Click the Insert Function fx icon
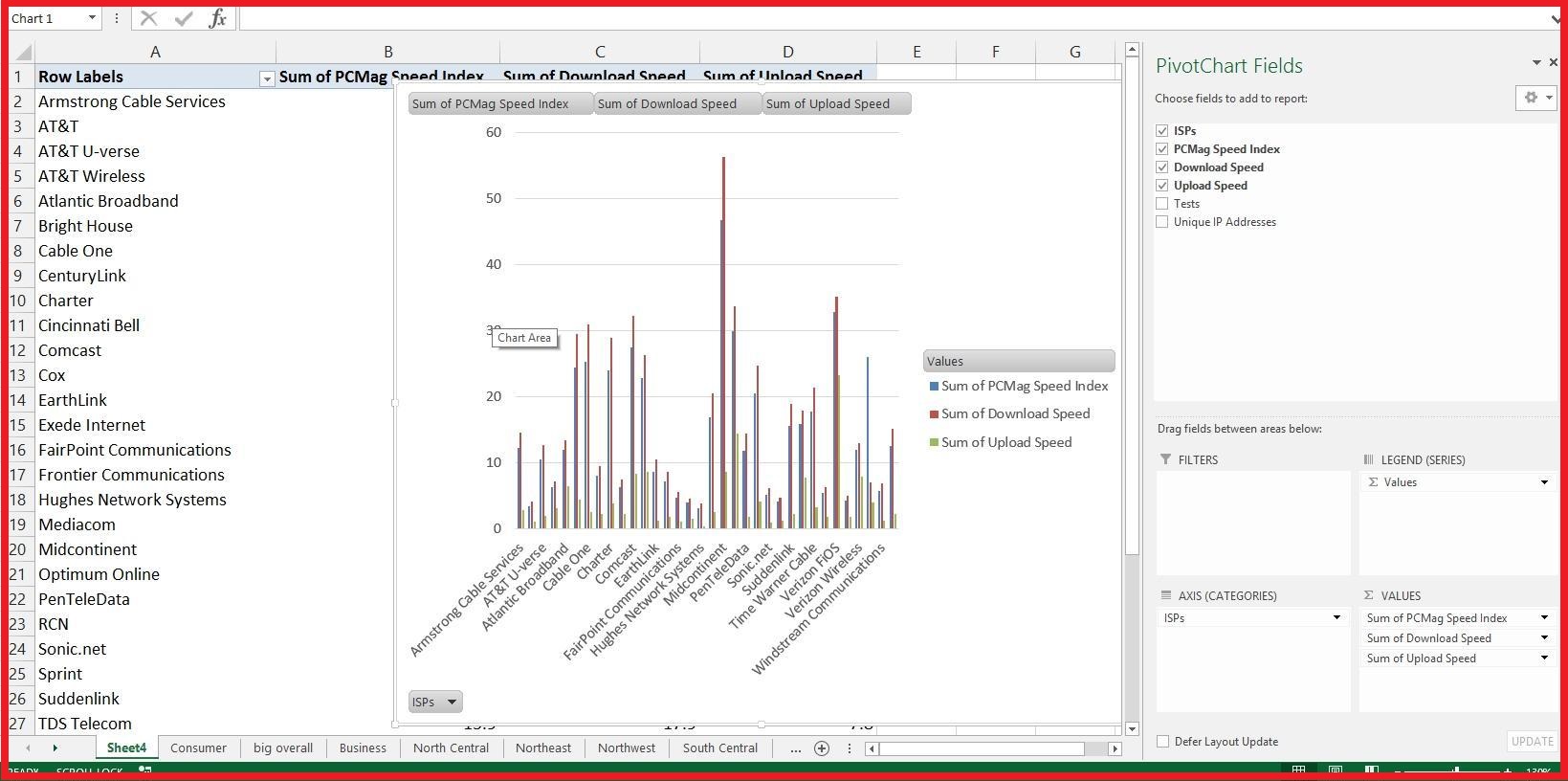This screenshot has width=1568, height=781. 217,18
